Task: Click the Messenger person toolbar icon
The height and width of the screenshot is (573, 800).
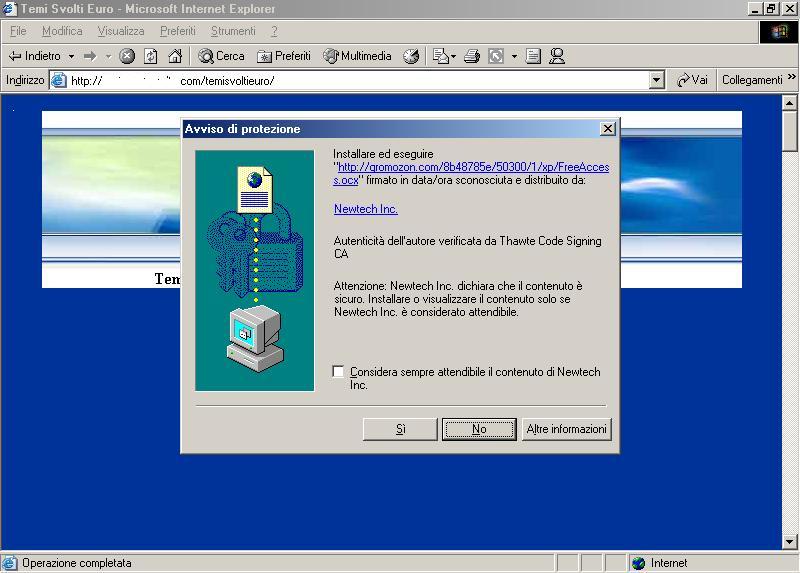Action: pyautogui.click(x=557, y=56)
